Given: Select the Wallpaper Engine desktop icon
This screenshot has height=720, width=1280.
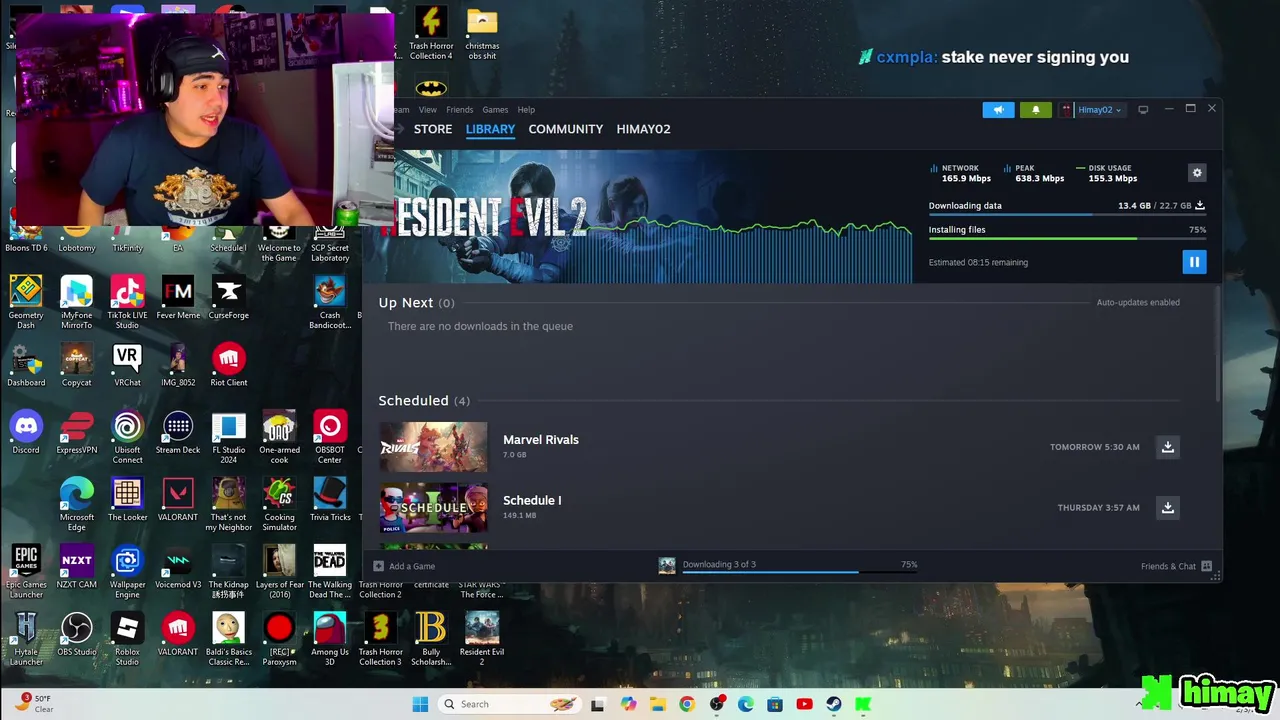Looking at the screenshot, I should (127, 572).
